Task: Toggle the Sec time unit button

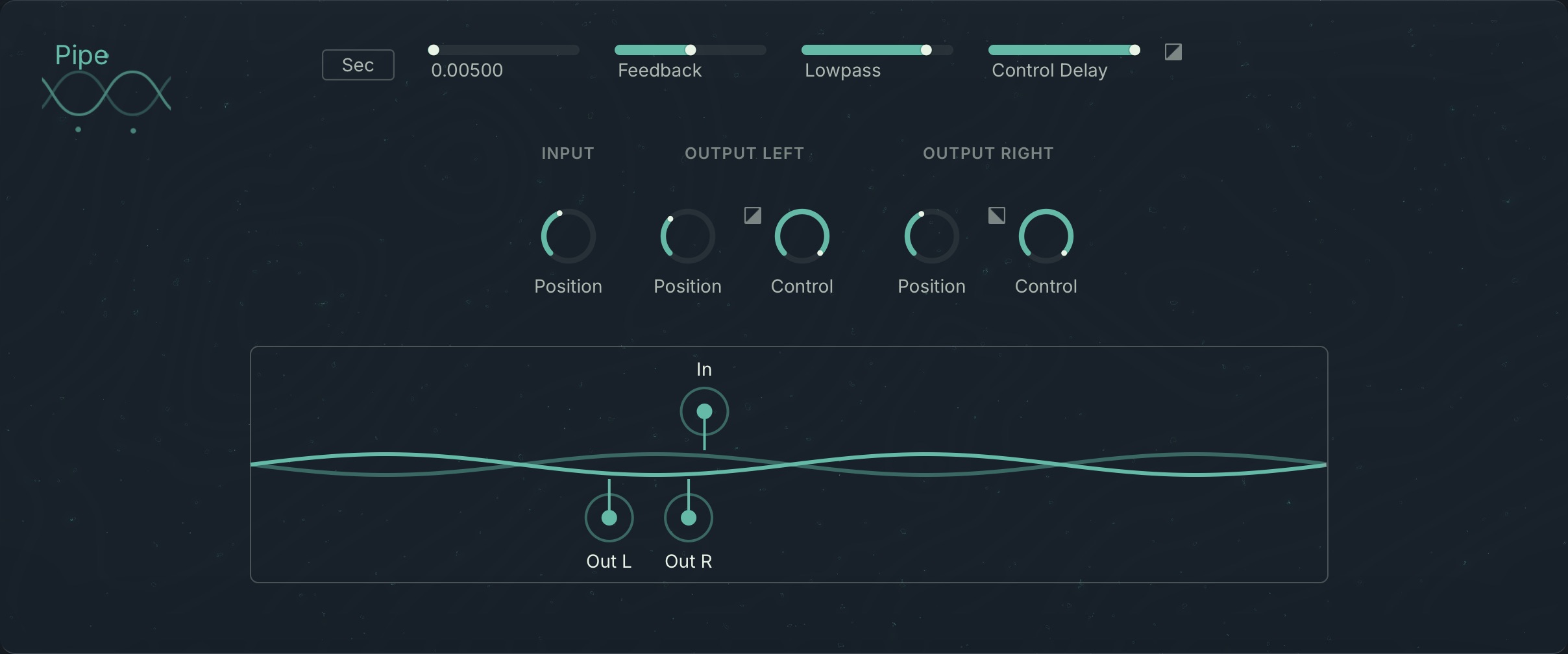Action: point(358,64)
